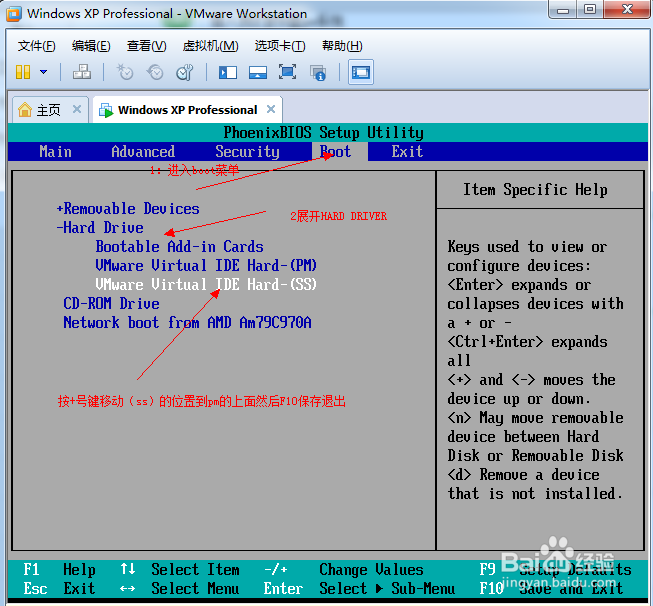
Task: Close the Windows XP Professional tab
Action: [271, 109]
